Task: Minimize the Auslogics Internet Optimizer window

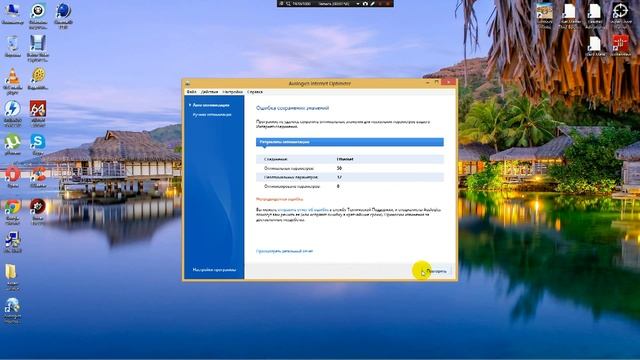Action: click(x=427, y=83)
